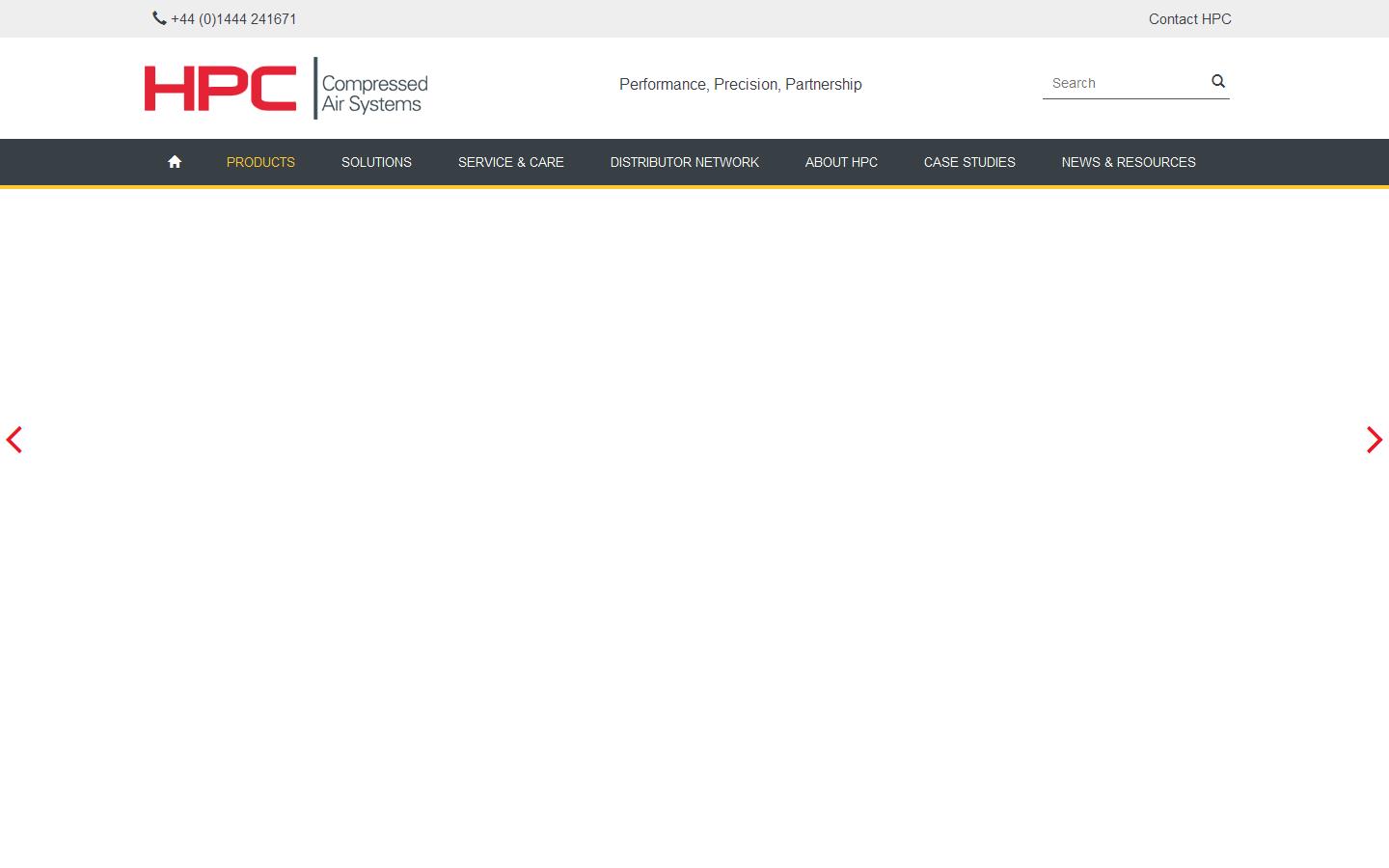This screenshot has height=868, width=1389.
Task: Click the search magnifier icon
Action: (x=1216, y=82)
